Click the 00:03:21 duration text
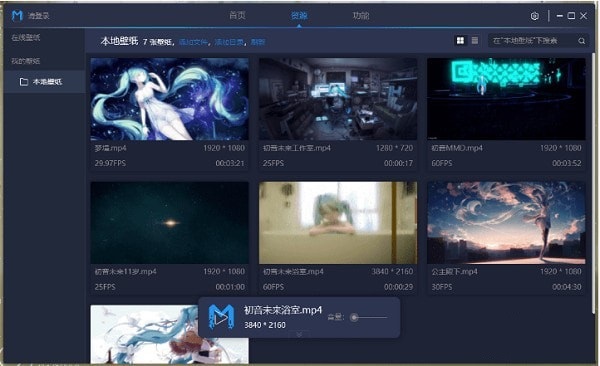The width and height of the screenshot is (600, 366). pos(230,163)
